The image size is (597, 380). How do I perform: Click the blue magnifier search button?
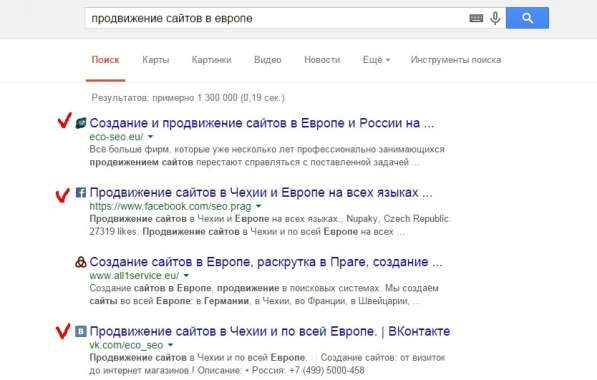tap(527, 18)
